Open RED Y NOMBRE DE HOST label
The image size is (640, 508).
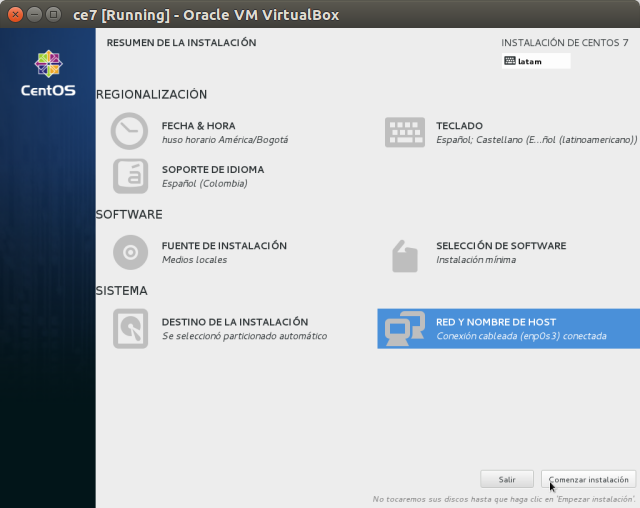tap(496, 322)
